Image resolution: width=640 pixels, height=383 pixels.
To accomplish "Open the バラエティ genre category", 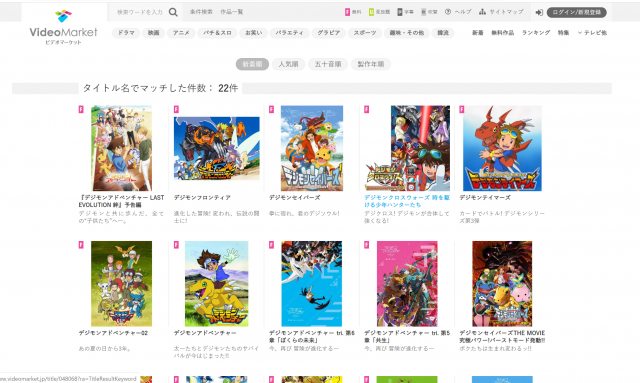I will (x=289, y=33).
